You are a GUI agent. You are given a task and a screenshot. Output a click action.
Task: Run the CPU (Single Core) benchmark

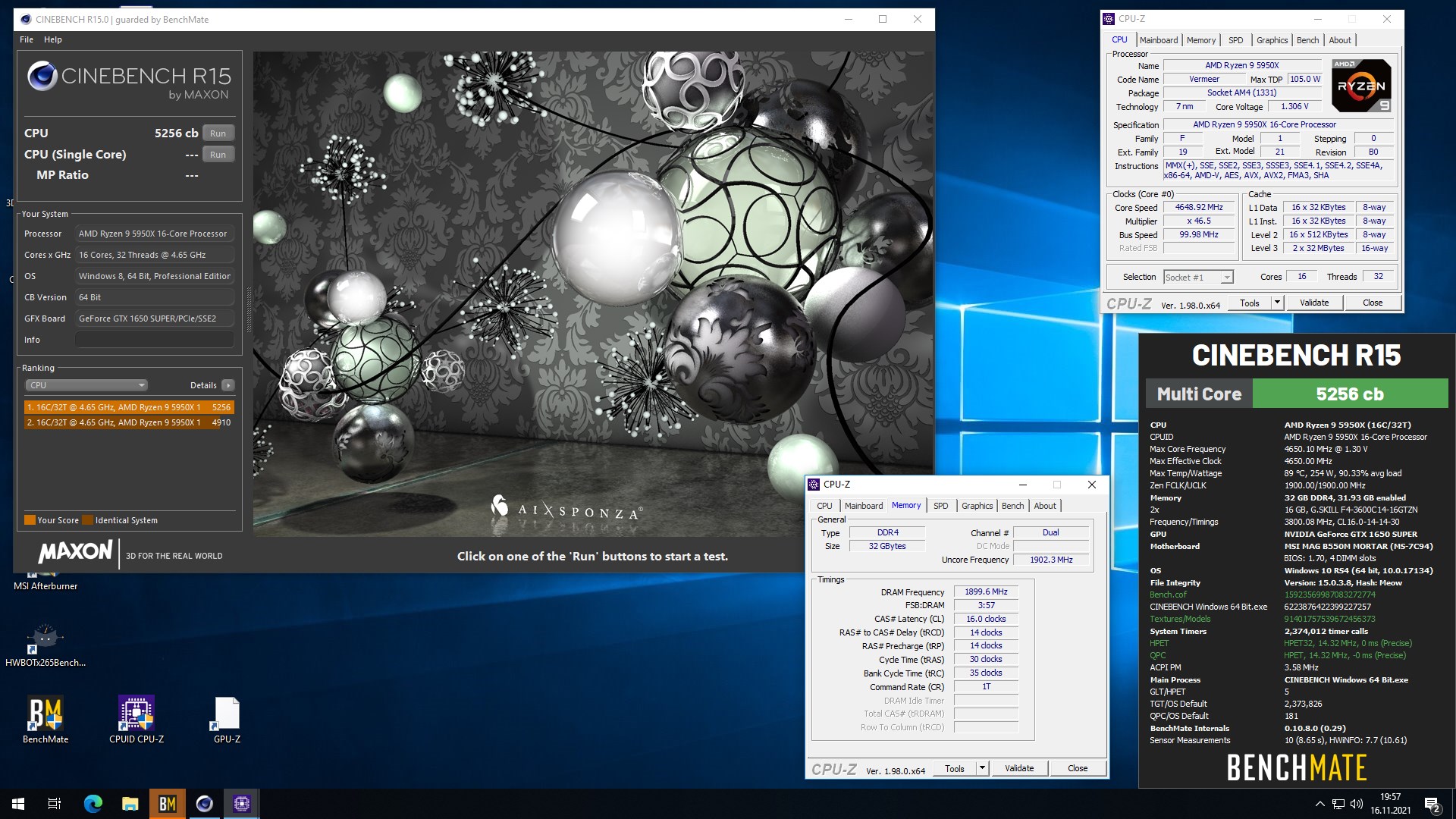218,155
